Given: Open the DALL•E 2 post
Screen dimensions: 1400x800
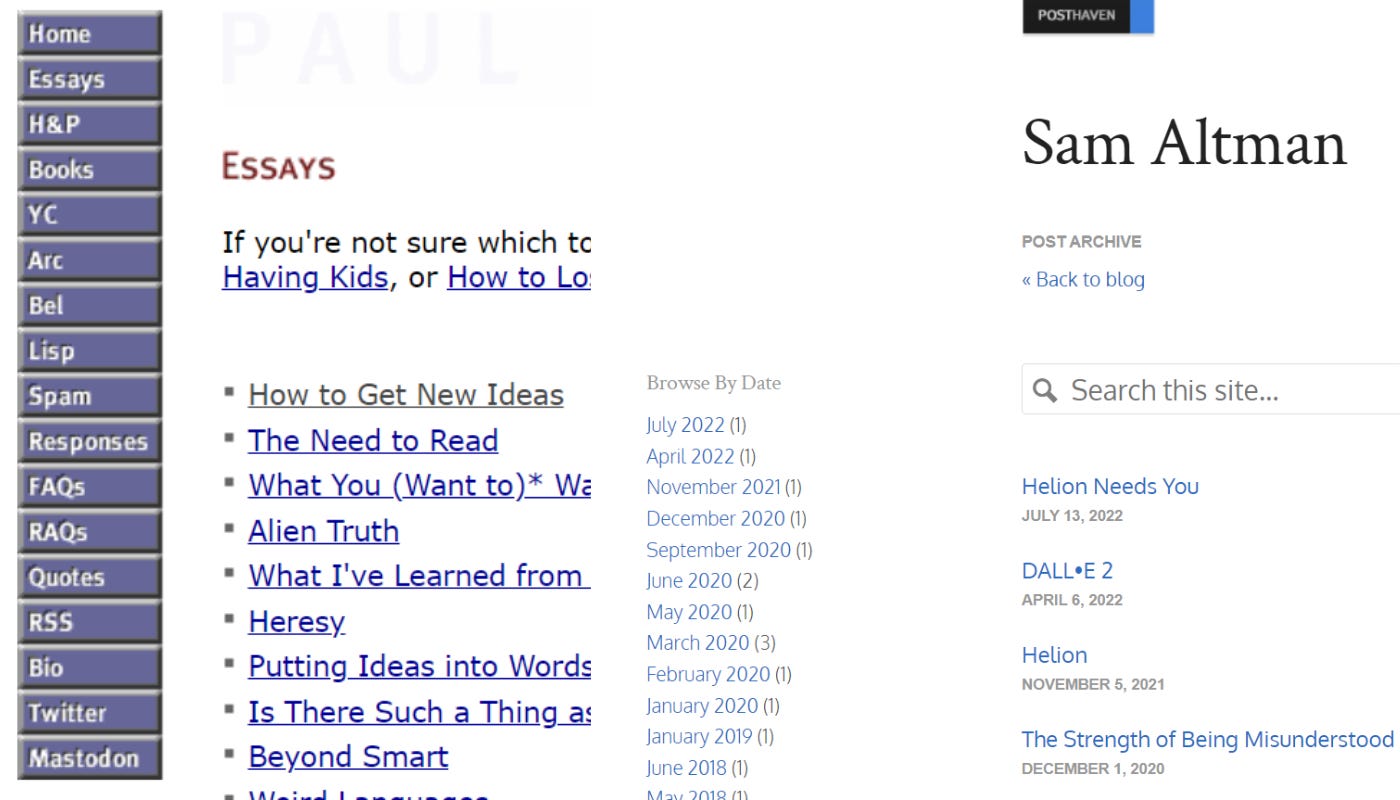Looking at the screenshot, I should (1067, 571).
